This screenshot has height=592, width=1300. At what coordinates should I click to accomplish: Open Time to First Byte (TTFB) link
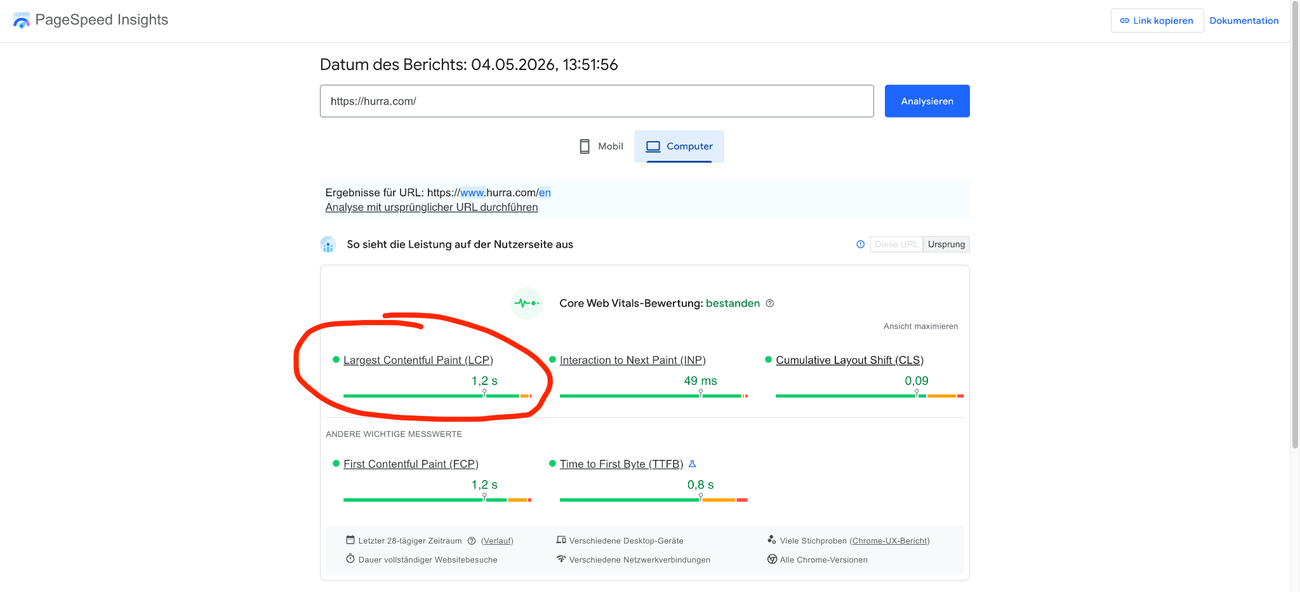(x=621, y=464)
